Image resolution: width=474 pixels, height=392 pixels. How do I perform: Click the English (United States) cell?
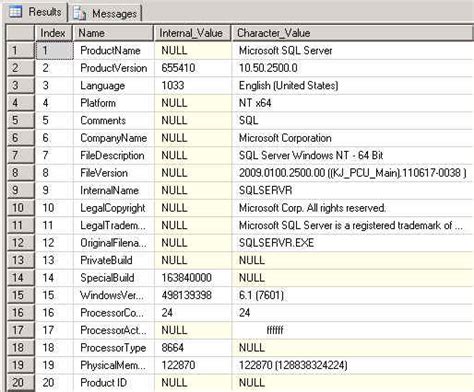[x=353, y=86]
